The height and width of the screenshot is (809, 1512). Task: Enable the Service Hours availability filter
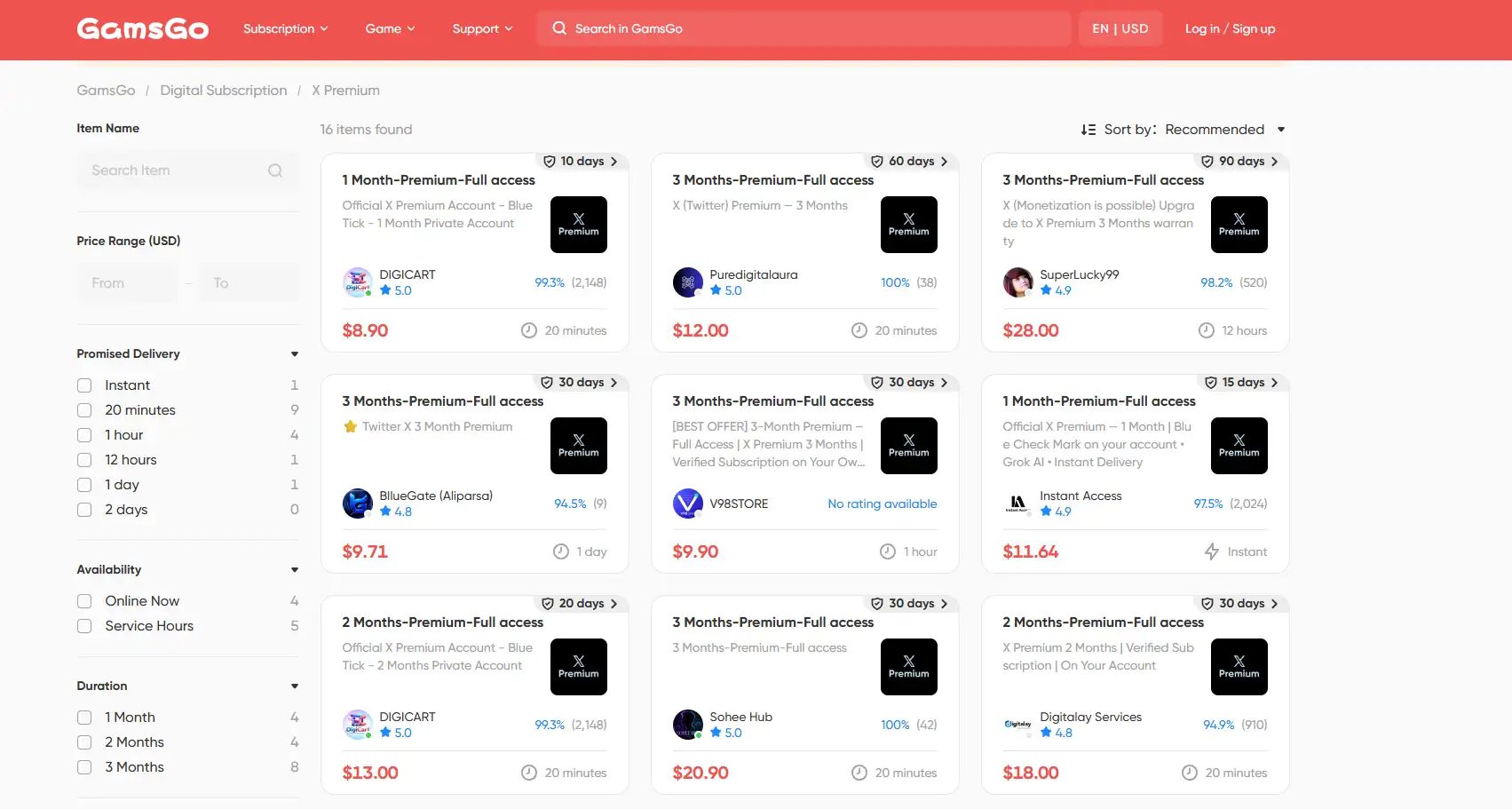click(84, 626)
